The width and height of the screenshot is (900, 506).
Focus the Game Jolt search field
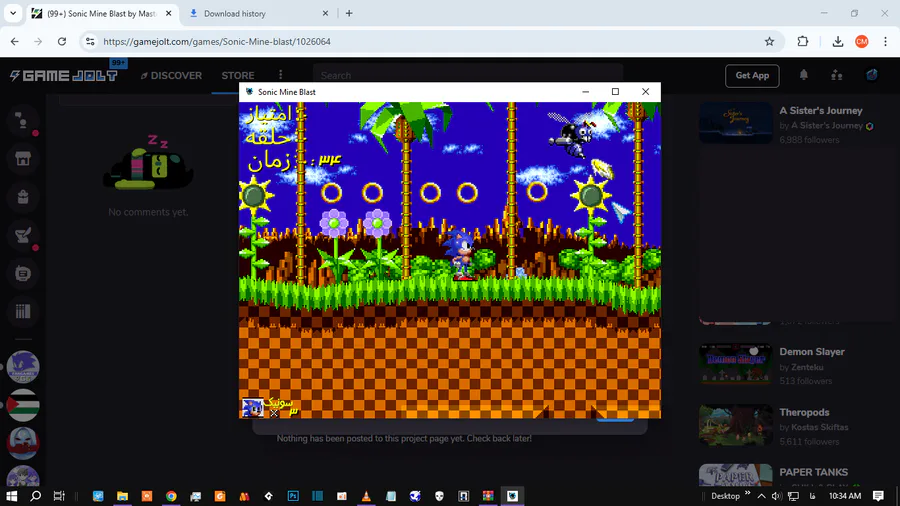(x=468, y=75)
